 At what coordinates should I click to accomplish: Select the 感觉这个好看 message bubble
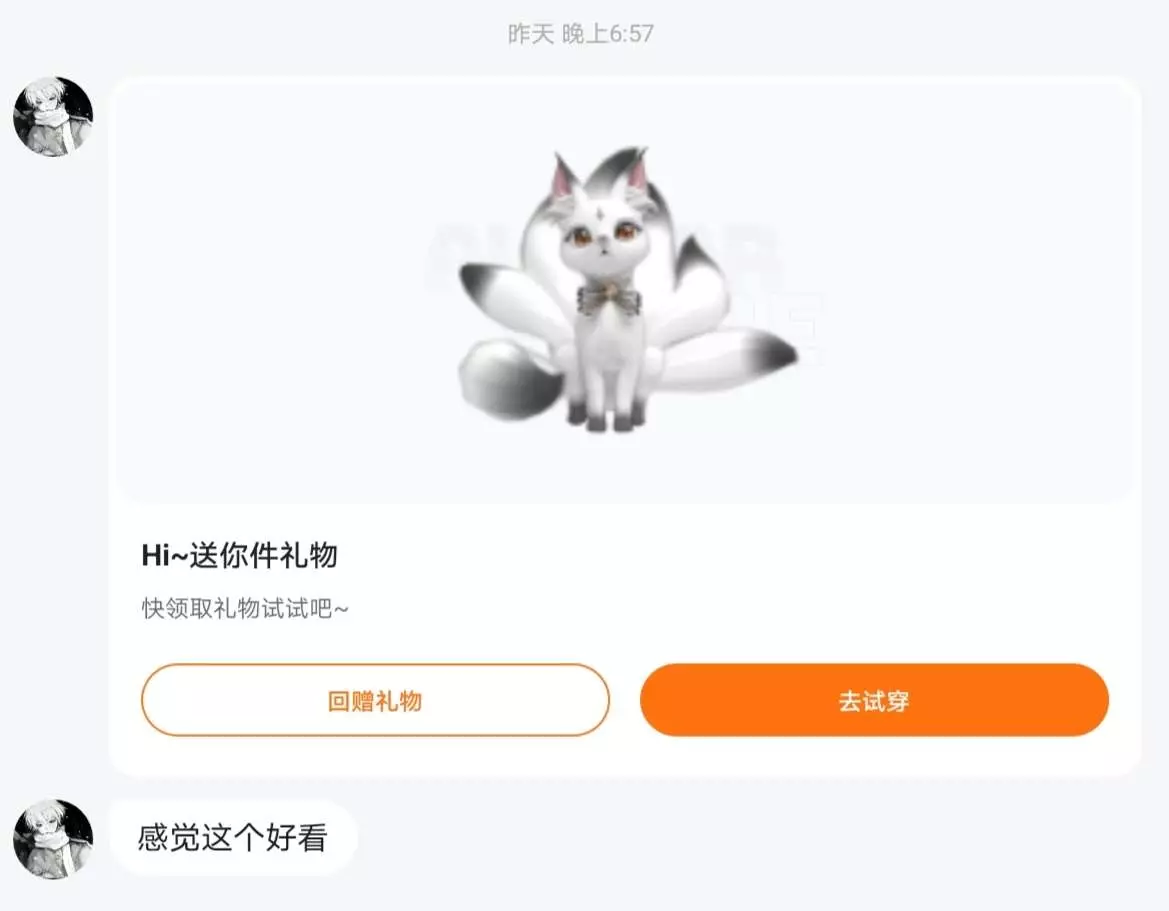233,838
